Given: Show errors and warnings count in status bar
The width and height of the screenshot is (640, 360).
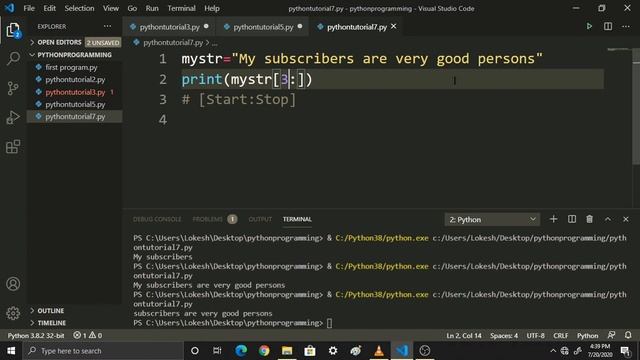Looking at the screenshot, I should [x=87, y=335].
